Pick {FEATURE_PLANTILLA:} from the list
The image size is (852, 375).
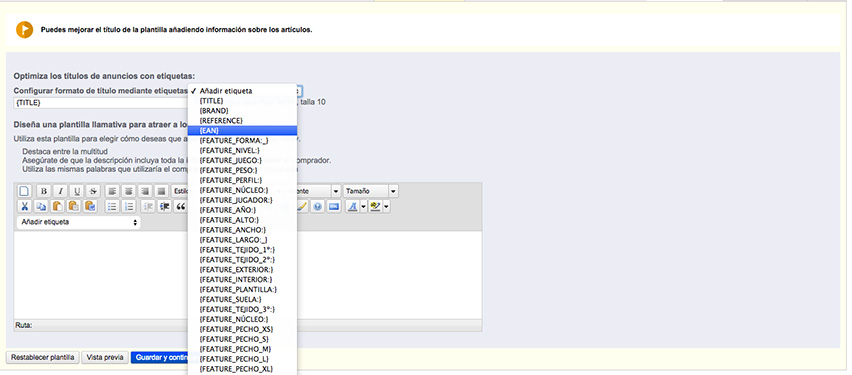click(x=242, y=289)
